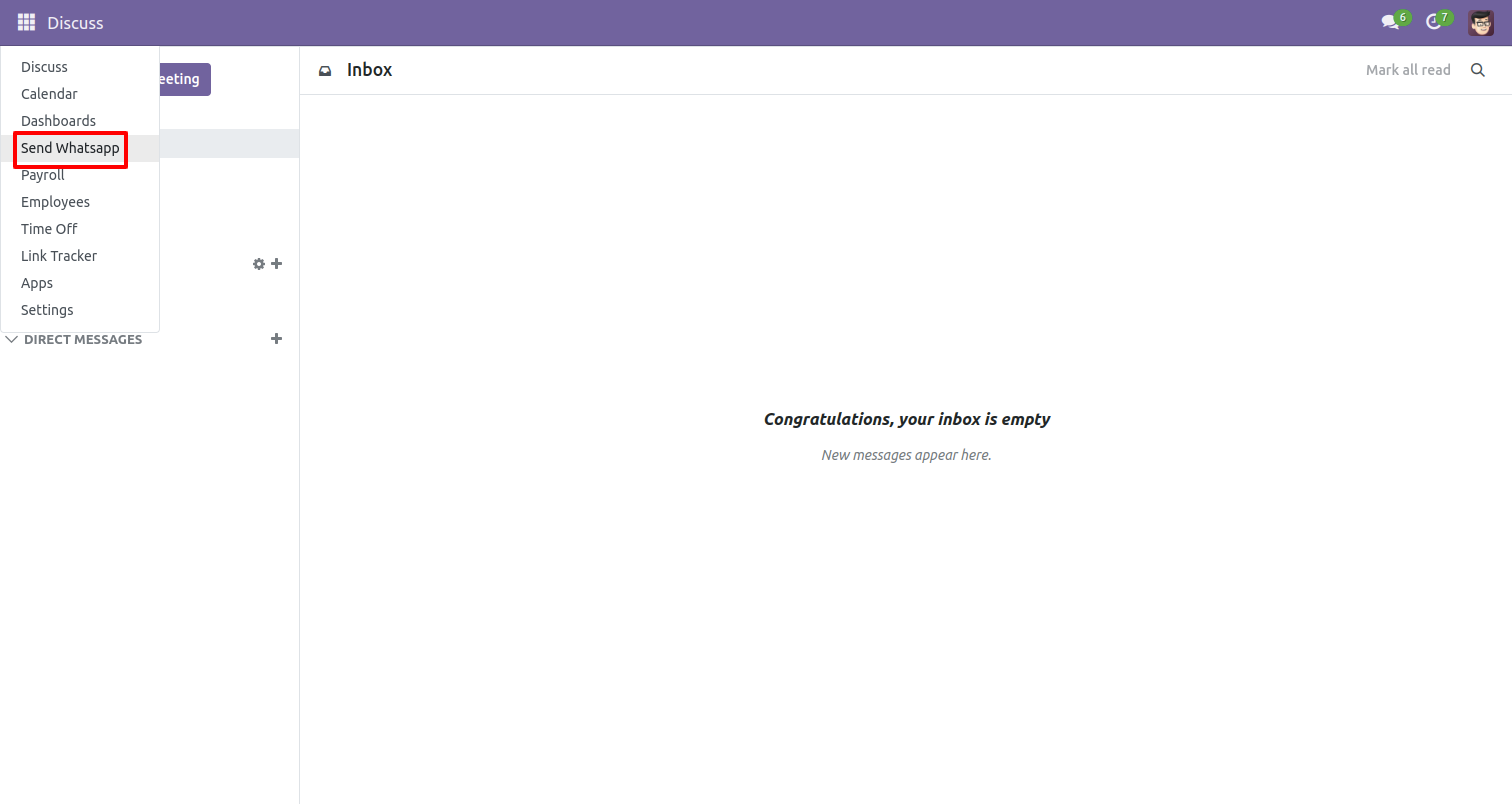Click the search magnifier icon in Inbox header
Image resolution: width=1512 pixels, height=804 pixels.
click(x=1478, y=70)
